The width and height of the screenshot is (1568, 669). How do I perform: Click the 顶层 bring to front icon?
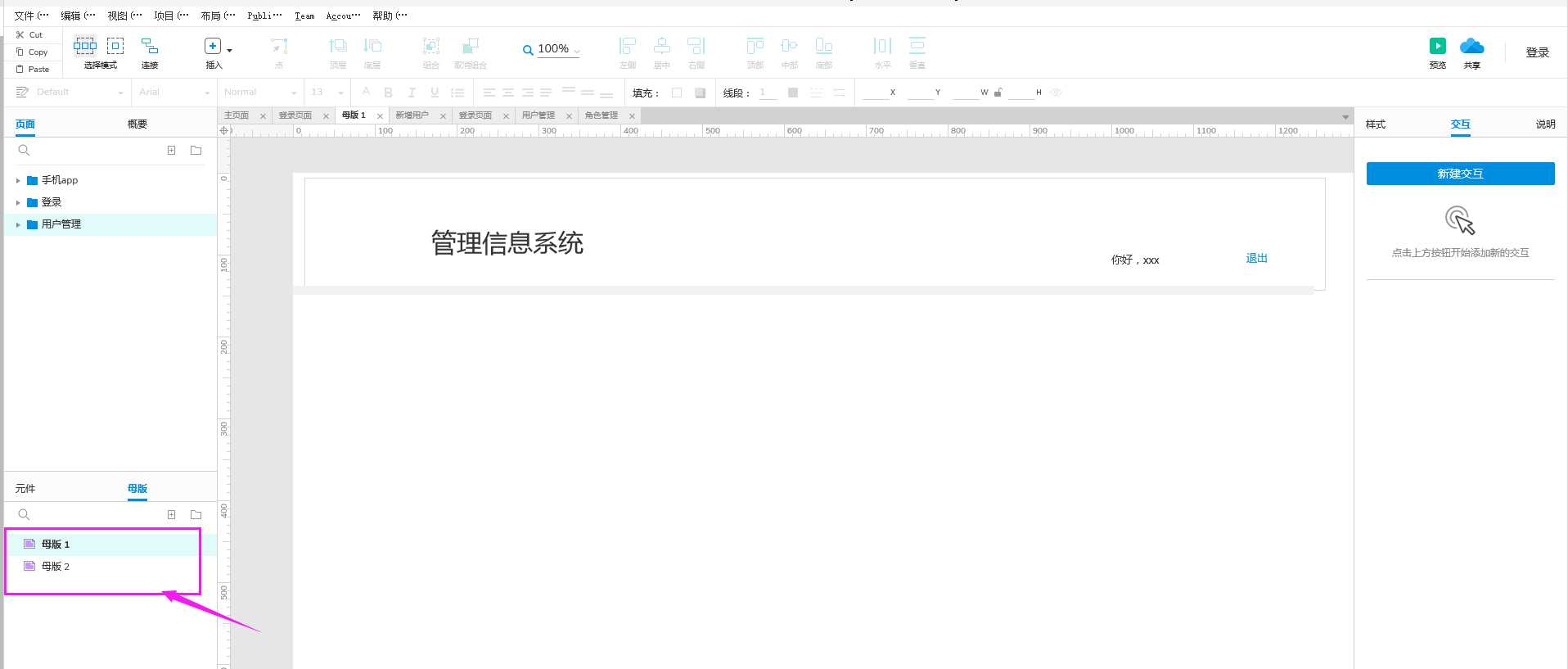tap(337, 46)
